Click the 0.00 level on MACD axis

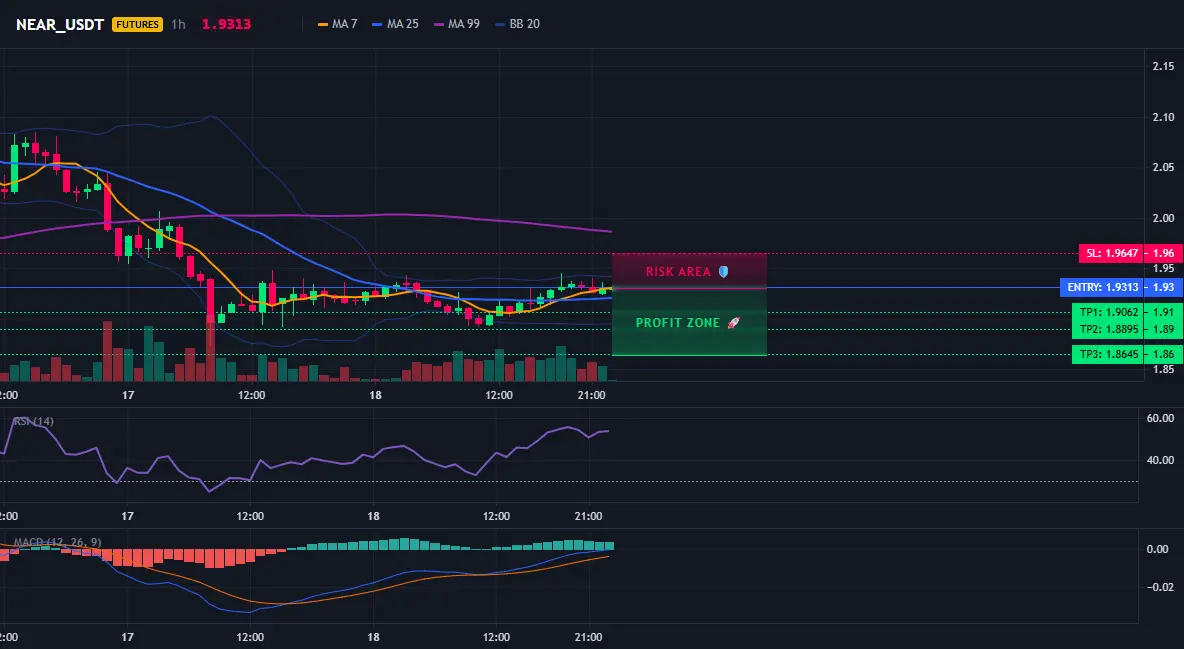click(1158, 549)
